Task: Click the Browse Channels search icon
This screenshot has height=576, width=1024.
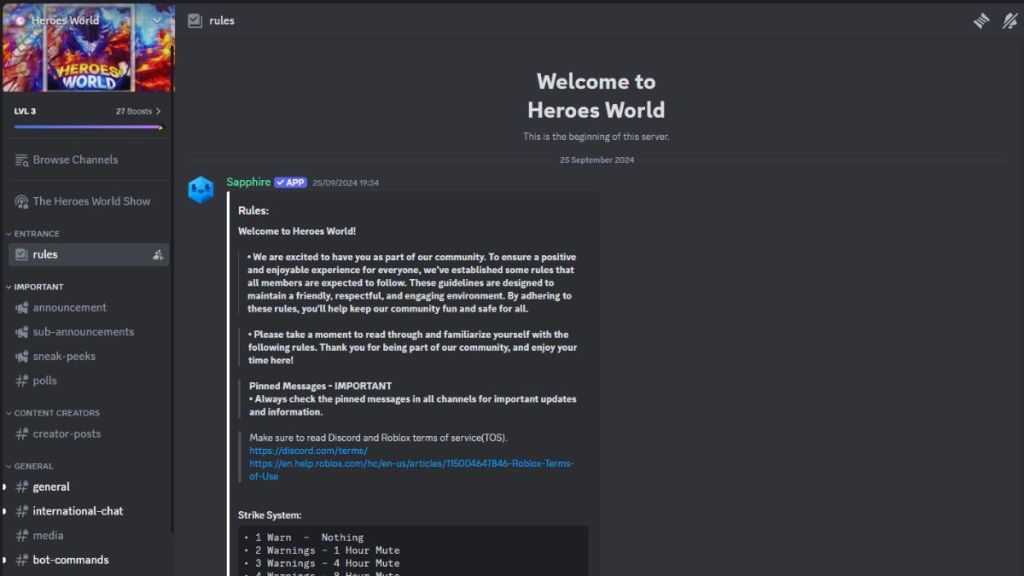Action: [21, 160]
